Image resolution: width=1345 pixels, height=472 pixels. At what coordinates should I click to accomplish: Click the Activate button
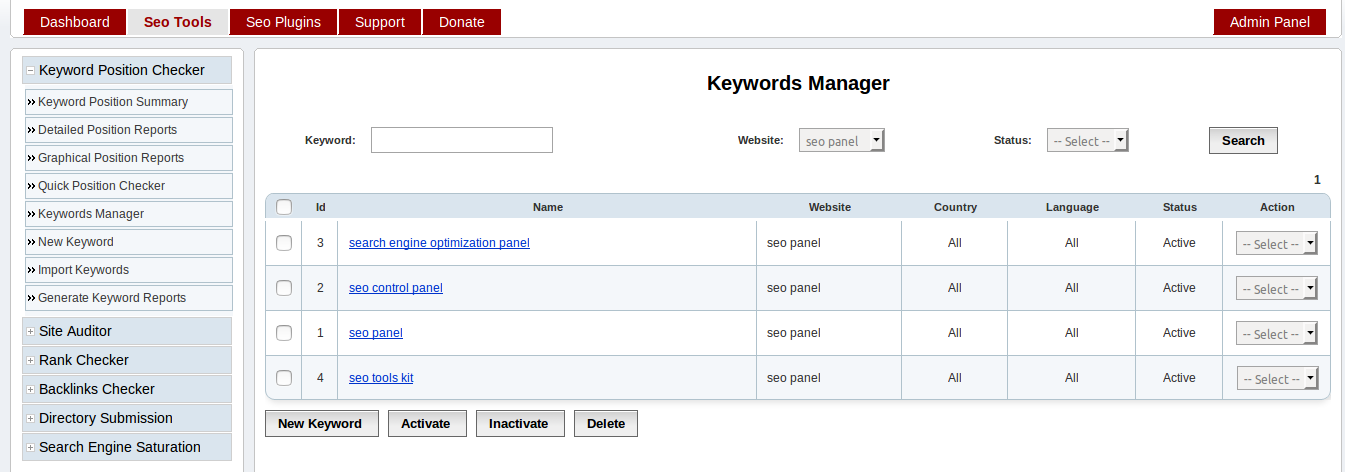pos(426,423)
